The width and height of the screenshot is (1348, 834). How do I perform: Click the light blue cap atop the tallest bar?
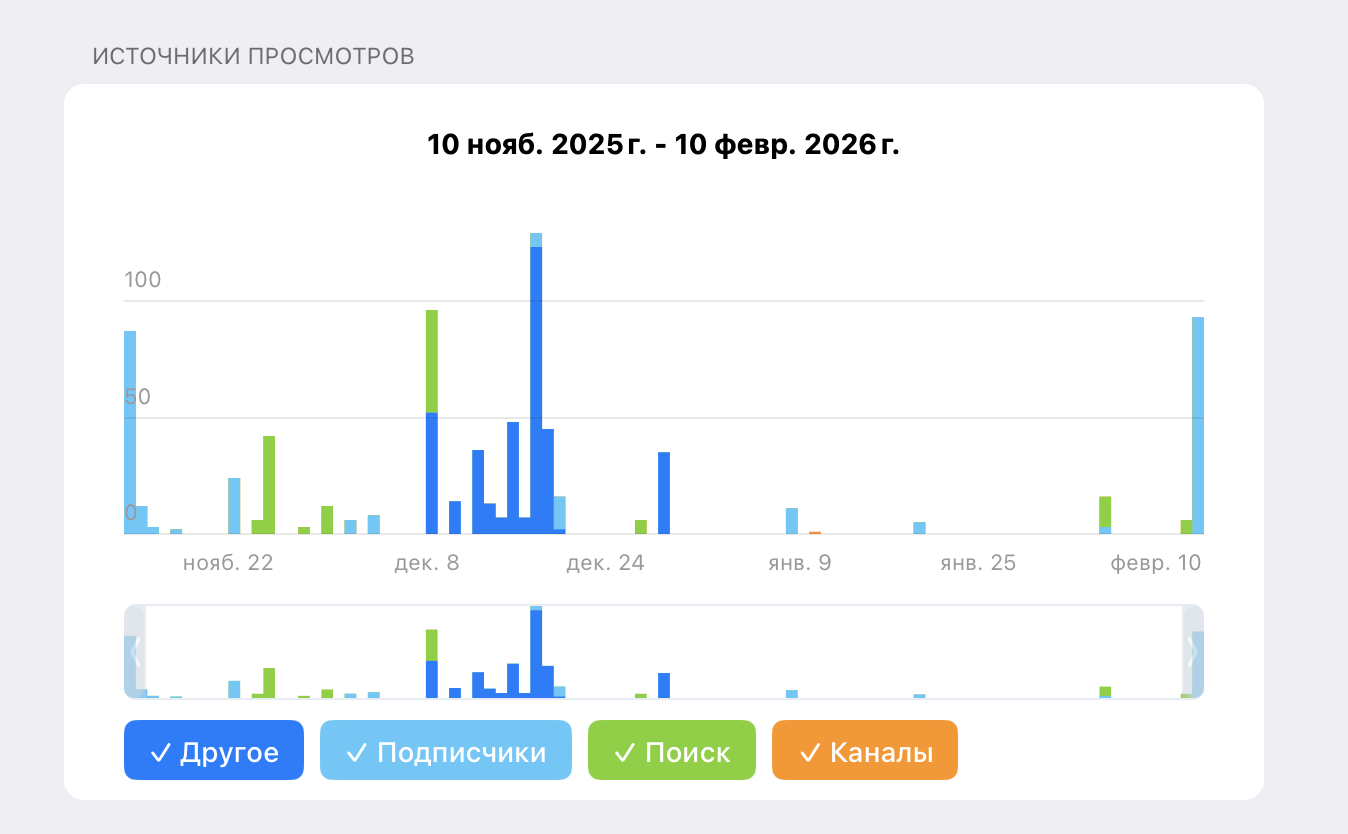tap(536, 239)
